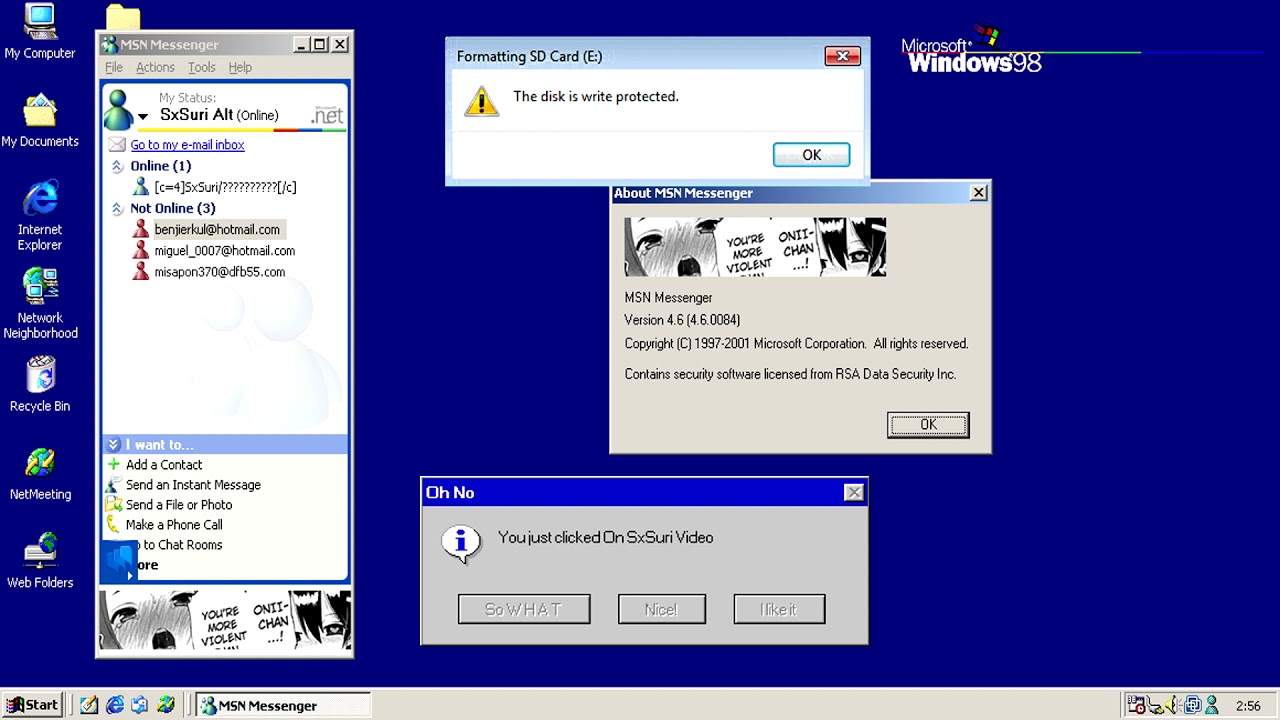The width and height of the screenshot is (1280, 720).
Task: Click Send an Instant Message text
Action: coord(193,485)
